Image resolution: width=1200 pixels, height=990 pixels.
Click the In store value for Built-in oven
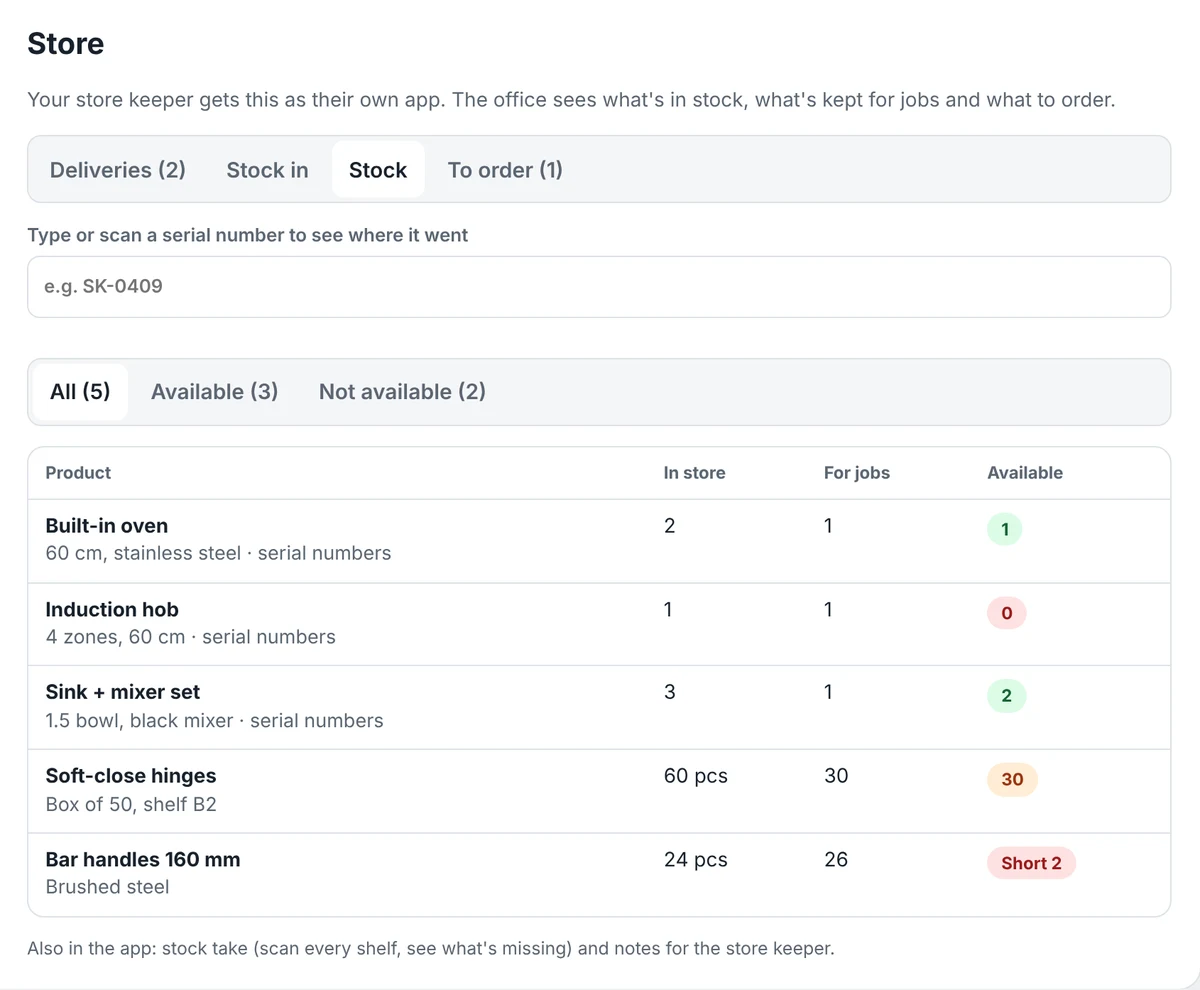coord(670,526)
